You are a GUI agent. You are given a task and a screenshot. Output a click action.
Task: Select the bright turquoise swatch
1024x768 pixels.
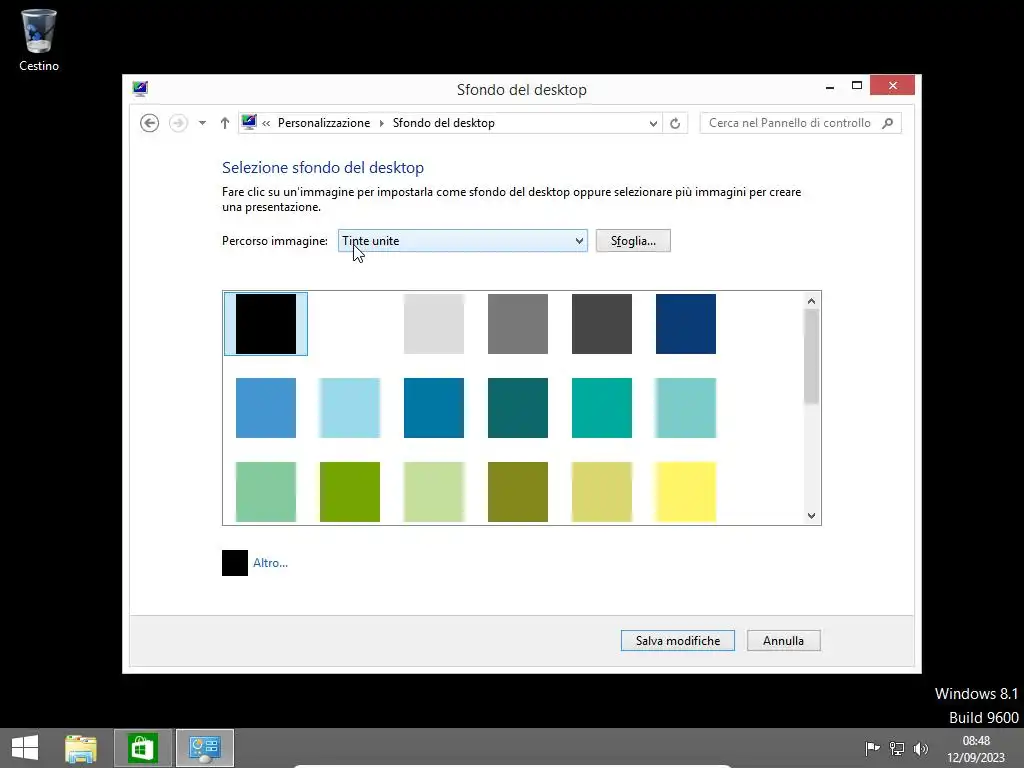click(601, 408)
